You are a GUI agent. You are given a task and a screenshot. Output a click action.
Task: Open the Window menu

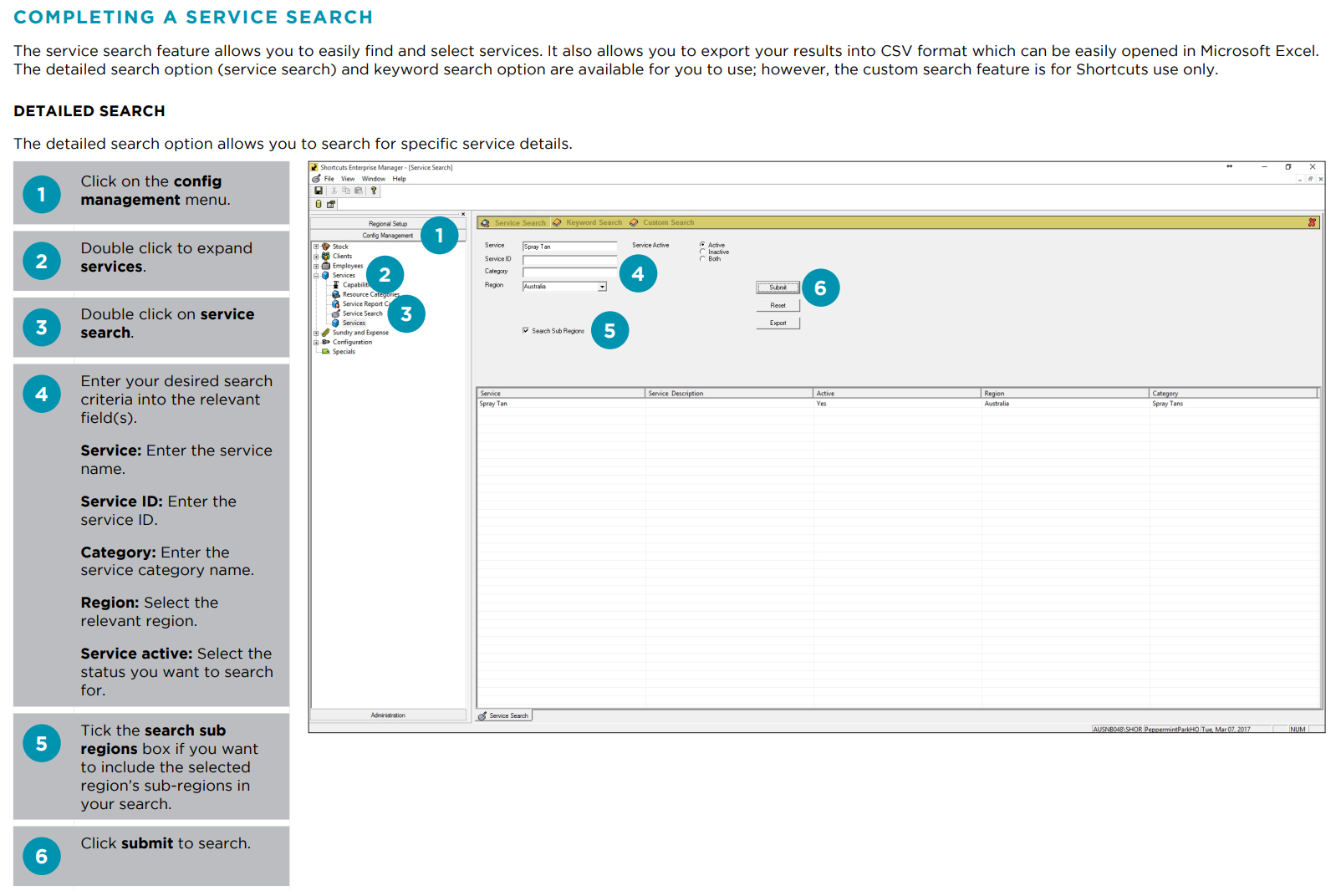point(374,179)
